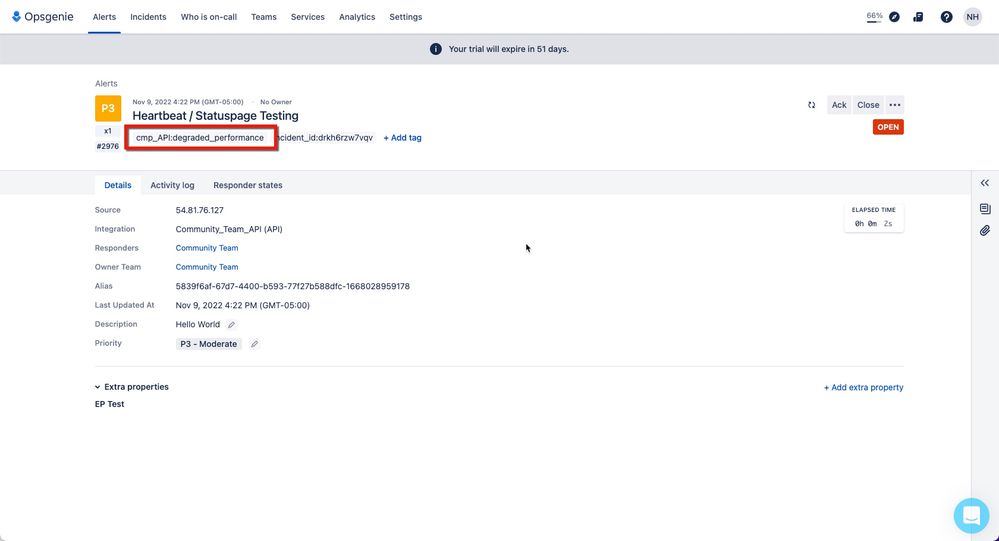This screenshot has width=999, height=541.
Task: Click the Elapsed Time box
Action: [873, 217]
